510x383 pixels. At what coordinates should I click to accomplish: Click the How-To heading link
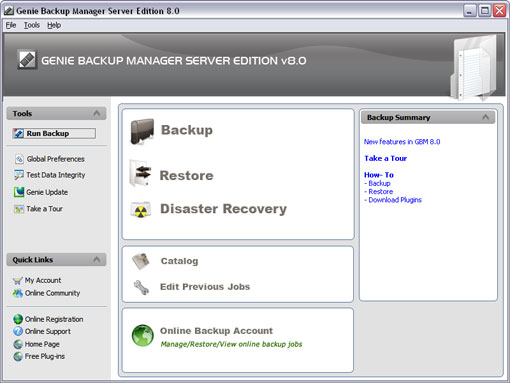click(379, 175)
